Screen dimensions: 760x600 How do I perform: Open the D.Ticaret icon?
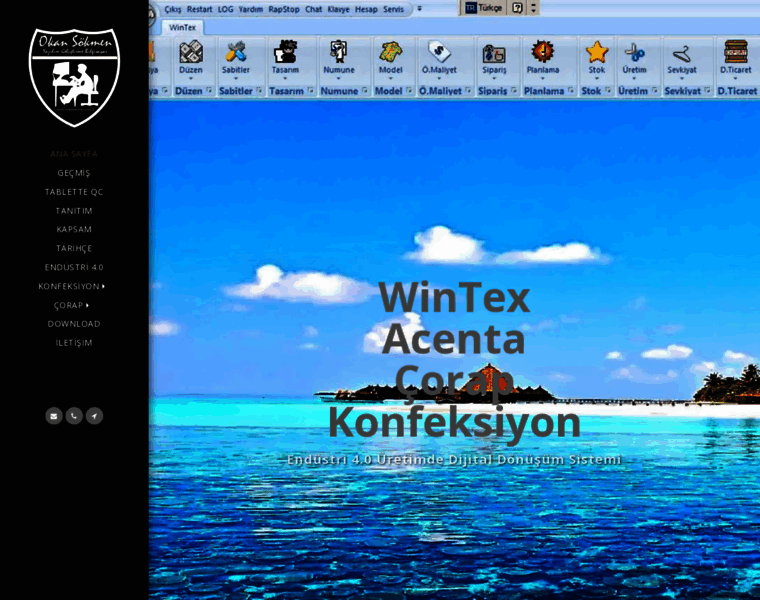click(x=736, y=53)
